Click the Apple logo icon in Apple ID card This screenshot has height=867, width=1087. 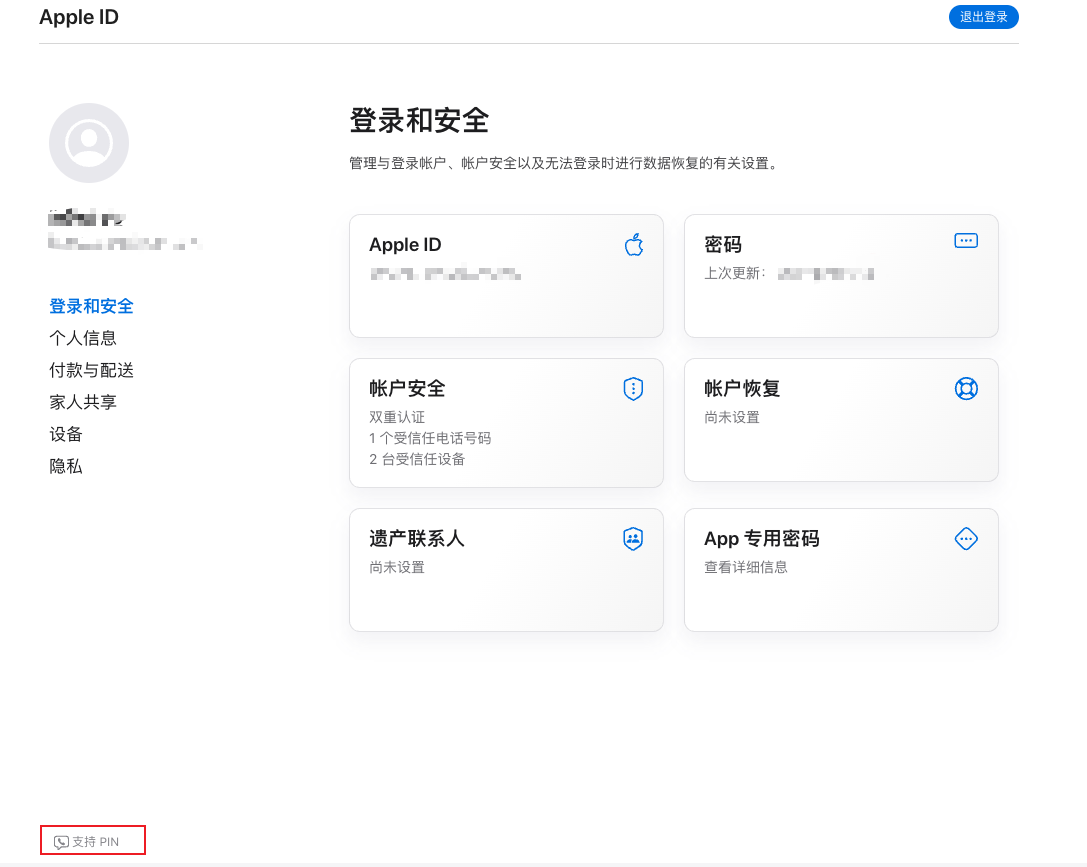click(x=634, y=245)
